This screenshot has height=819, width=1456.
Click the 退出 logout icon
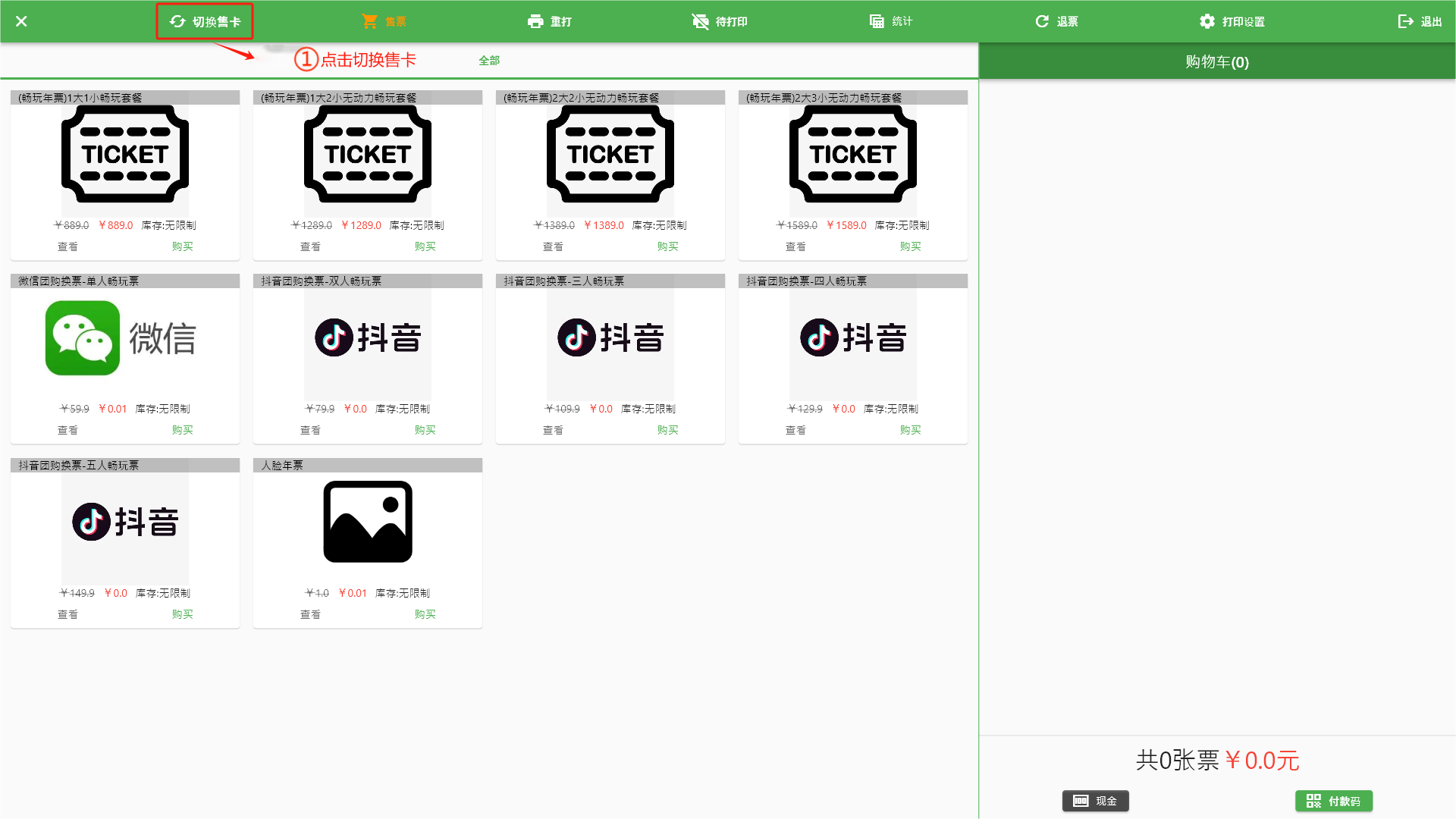(x=1405, y=21)
